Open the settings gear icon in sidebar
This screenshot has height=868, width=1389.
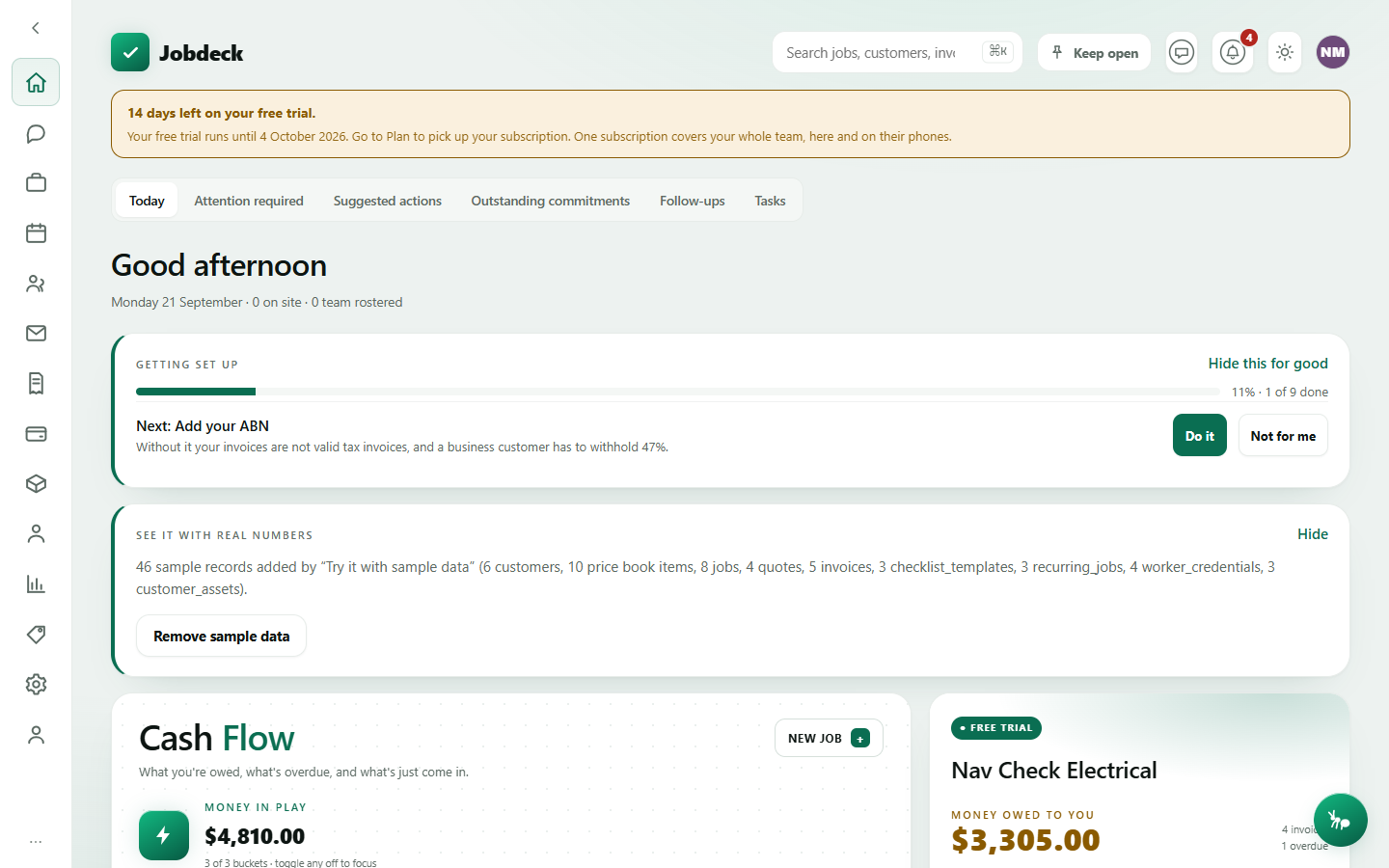point(36,685)
